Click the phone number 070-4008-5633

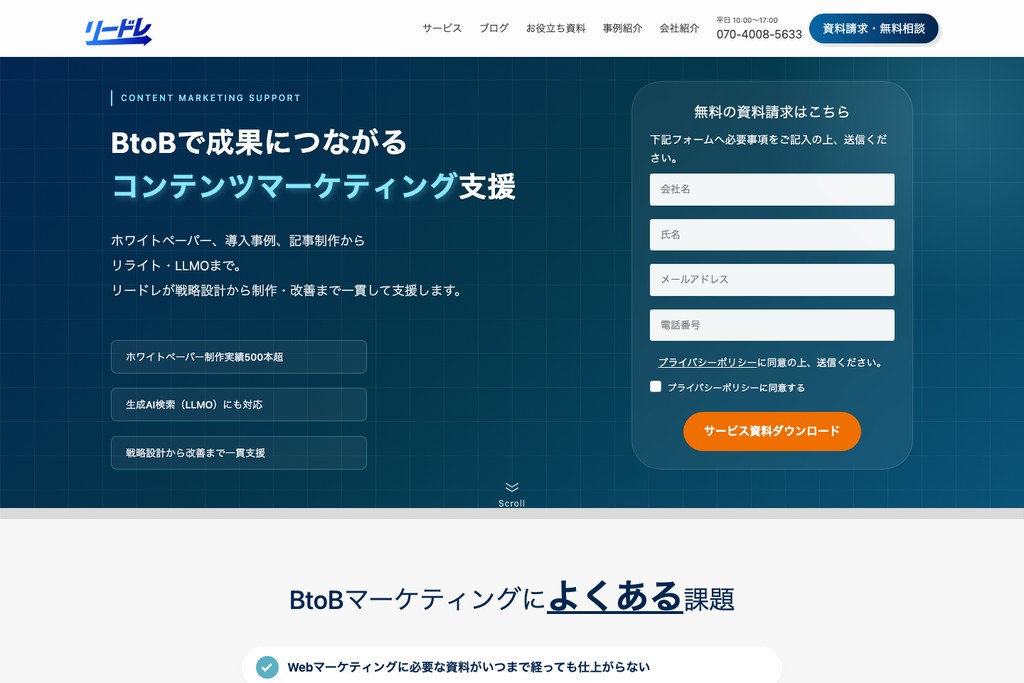(759, 35)
